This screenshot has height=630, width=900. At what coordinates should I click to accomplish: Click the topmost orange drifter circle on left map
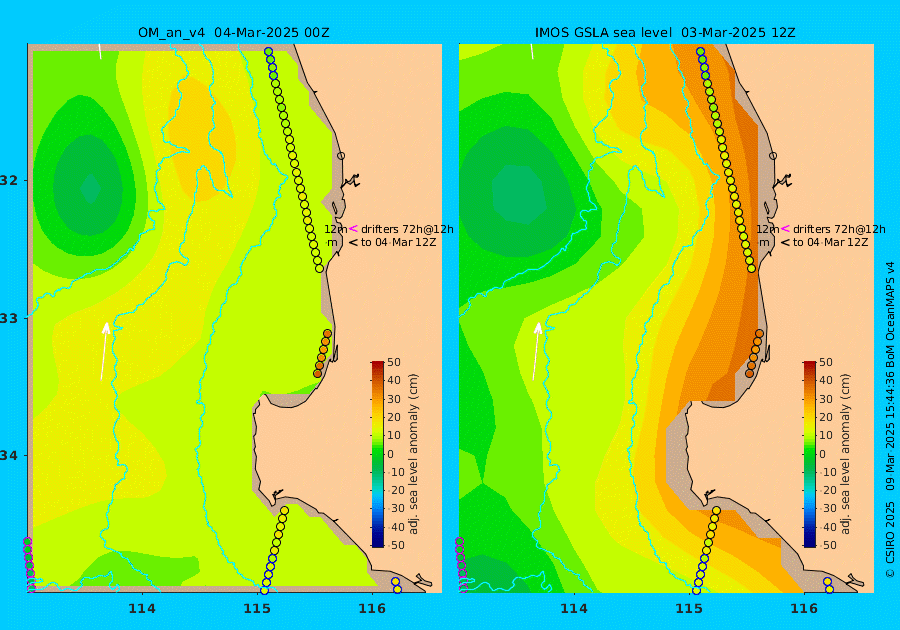pyautogui.click(x=327, y=333)
